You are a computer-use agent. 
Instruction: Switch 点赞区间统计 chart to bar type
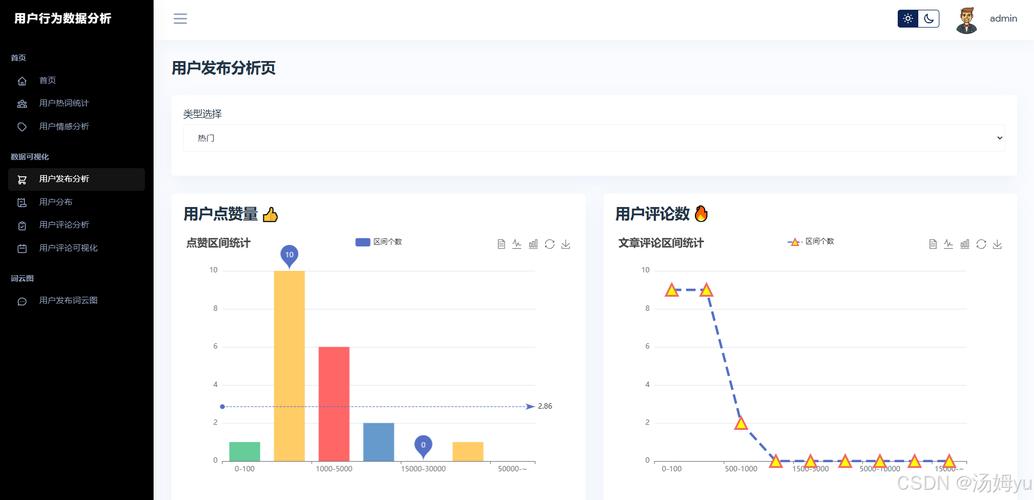pyautogui.click(x=533, y=244)
